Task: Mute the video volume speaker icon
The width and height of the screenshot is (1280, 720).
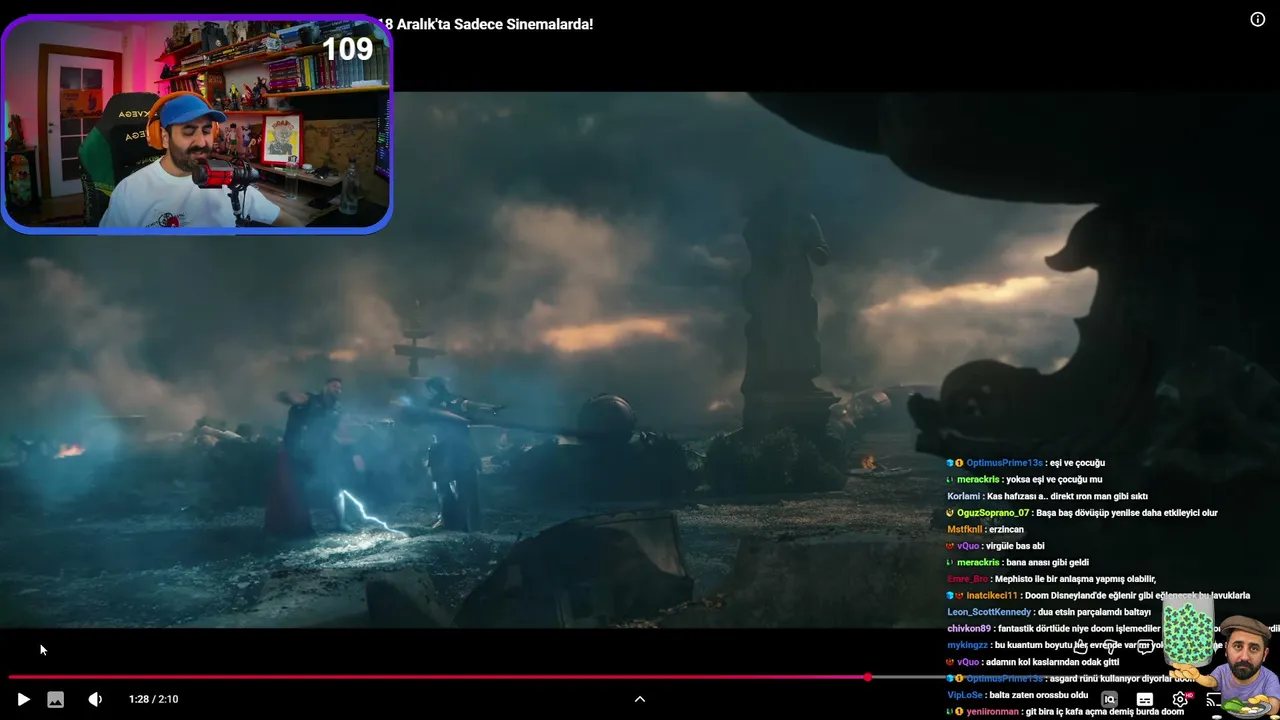Action: [95, 700]
